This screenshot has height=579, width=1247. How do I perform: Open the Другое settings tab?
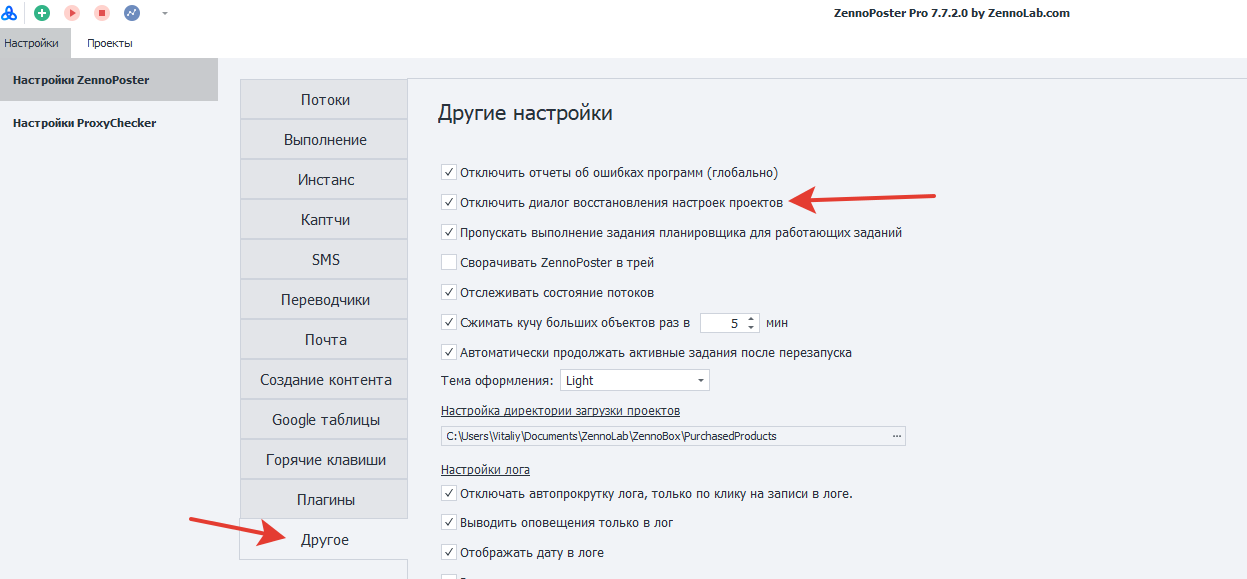point(324,540)
